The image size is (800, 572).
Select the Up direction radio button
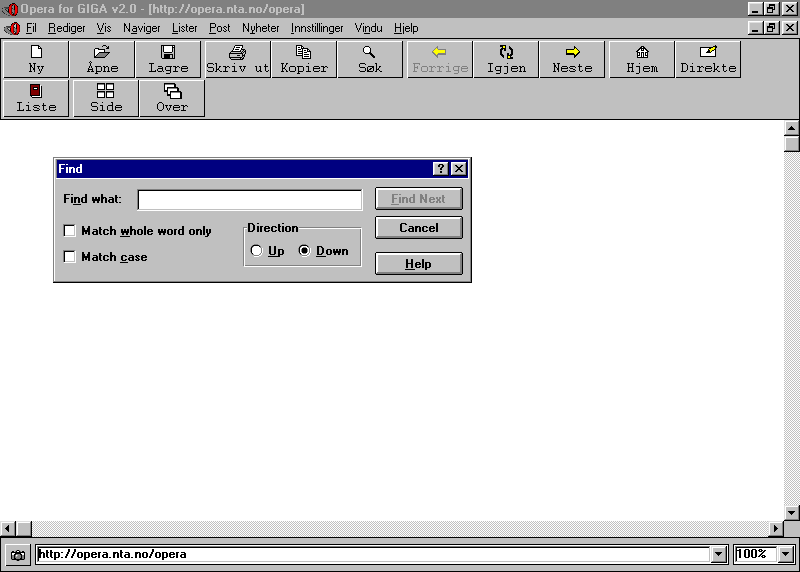(x=256, y=251)
